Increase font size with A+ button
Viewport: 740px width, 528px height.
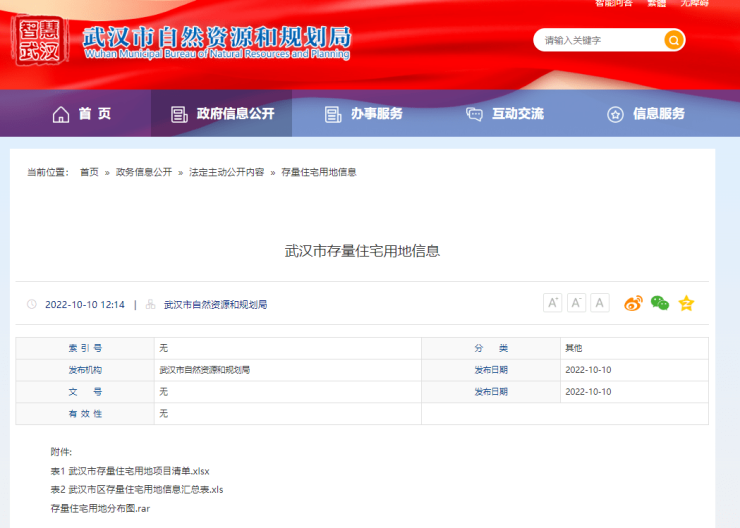[552, 303]
